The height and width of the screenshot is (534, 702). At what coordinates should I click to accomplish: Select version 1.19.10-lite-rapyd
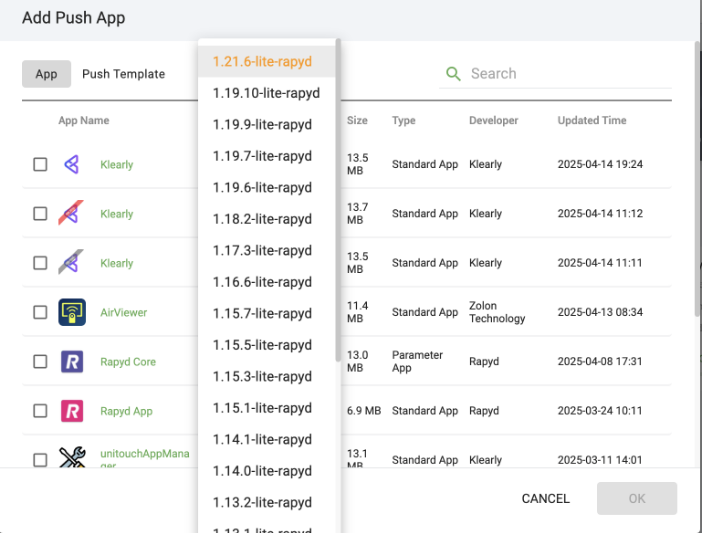(267, 93)
